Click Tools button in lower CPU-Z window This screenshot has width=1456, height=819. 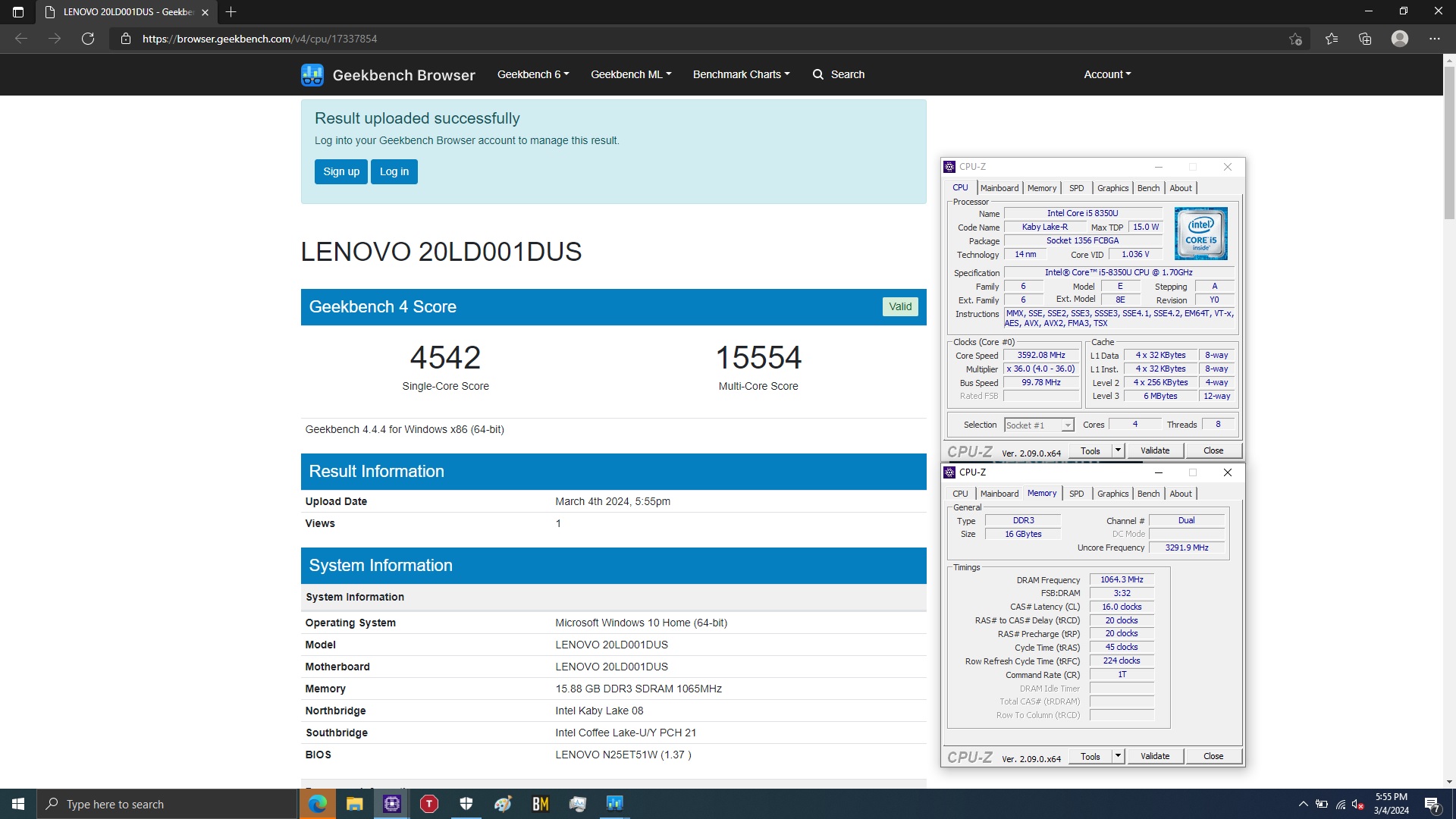(x=1090, y=756)
